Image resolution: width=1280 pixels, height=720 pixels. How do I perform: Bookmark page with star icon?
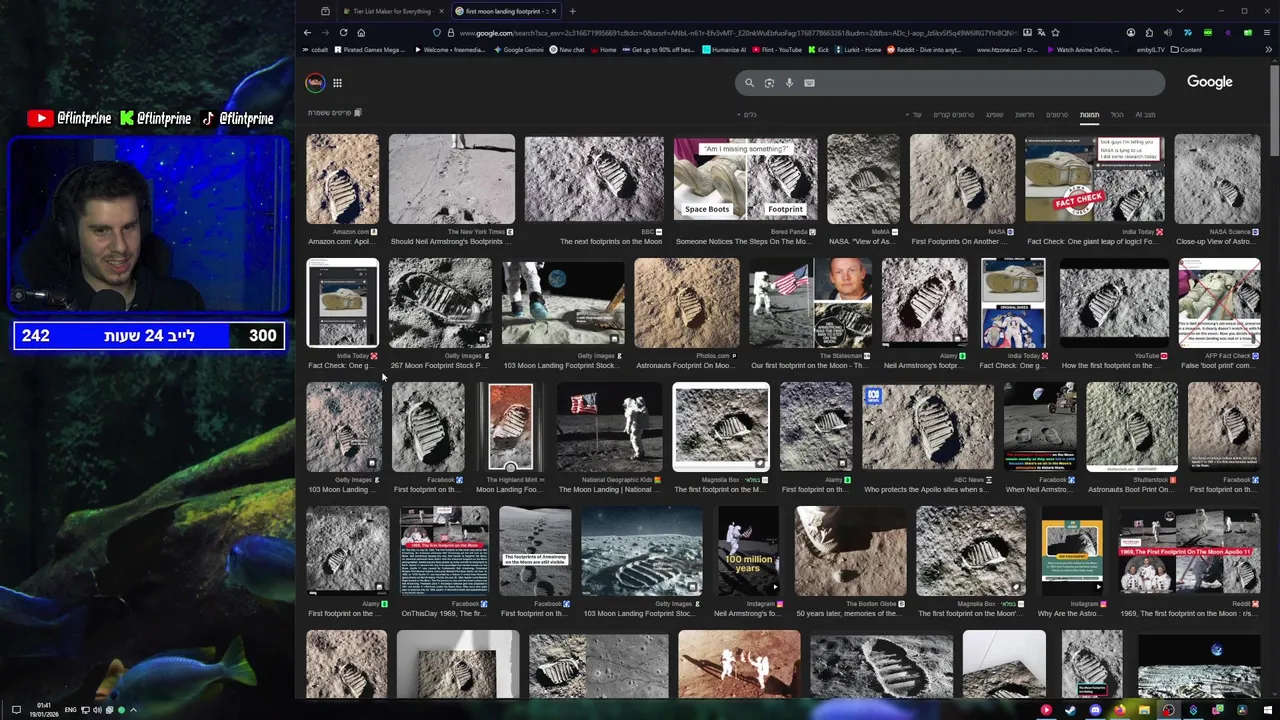(x=1055, y=32)
